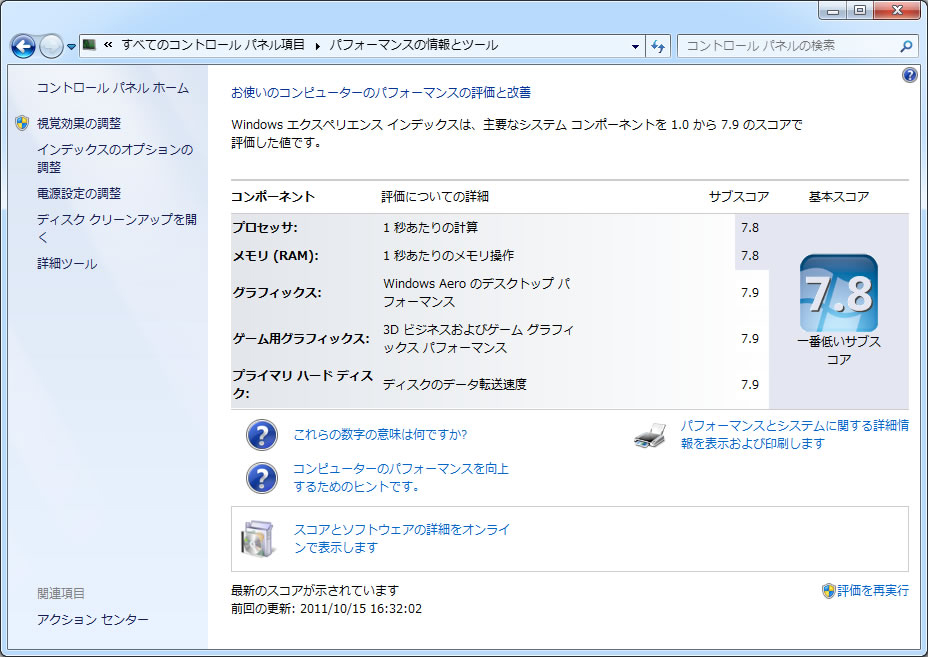
Task: Expand breadcrumb arrow after すべてのコントロール パネル項目
Action: (x=318, y=46)
